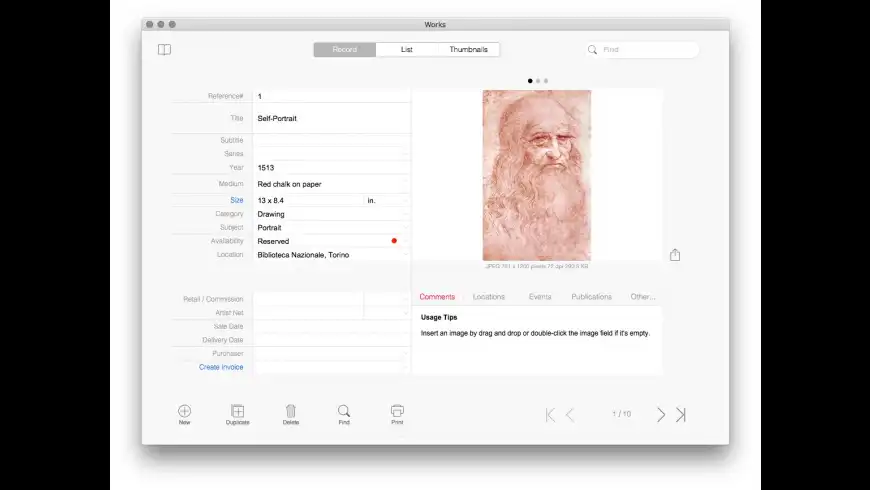The height and width of the screenshot is (490, 870).
Task: Switch to Record view
Action: coord(345,49)
